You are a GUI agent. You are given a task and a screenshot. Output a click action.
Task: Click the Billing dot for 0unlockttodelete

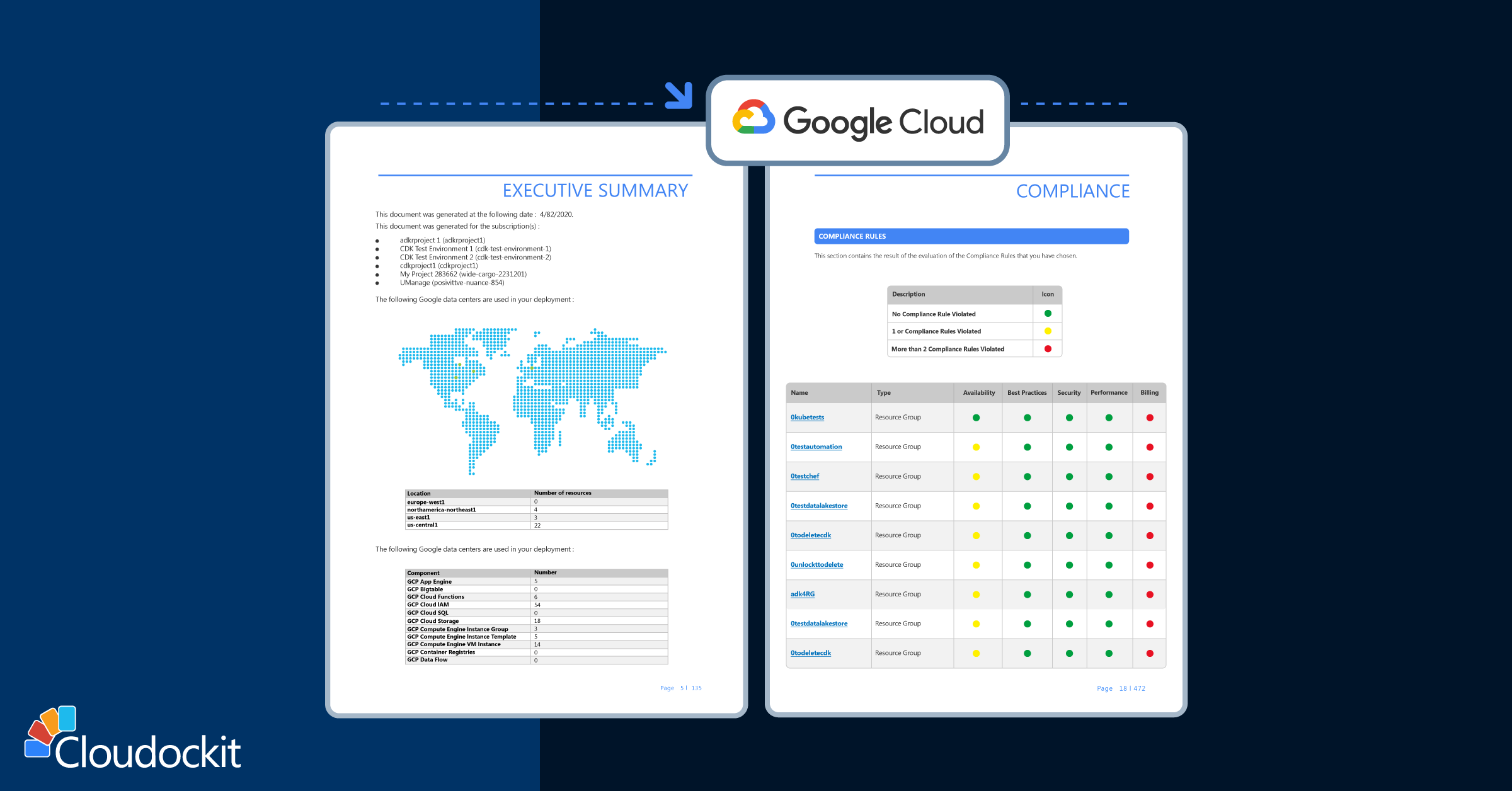tap(1150, 565)
